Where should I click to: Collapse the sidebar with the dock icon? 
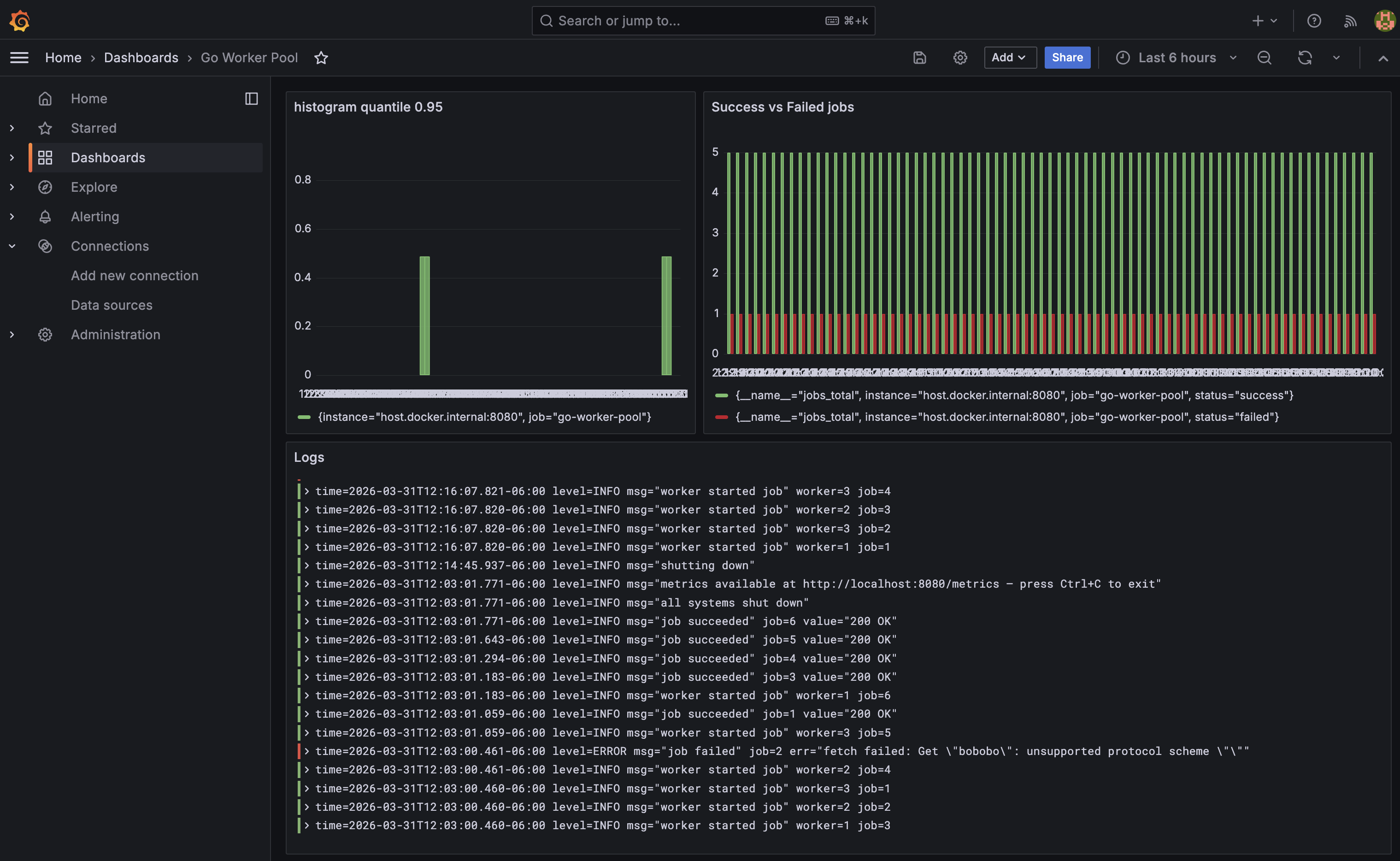(x=251, y=98)
